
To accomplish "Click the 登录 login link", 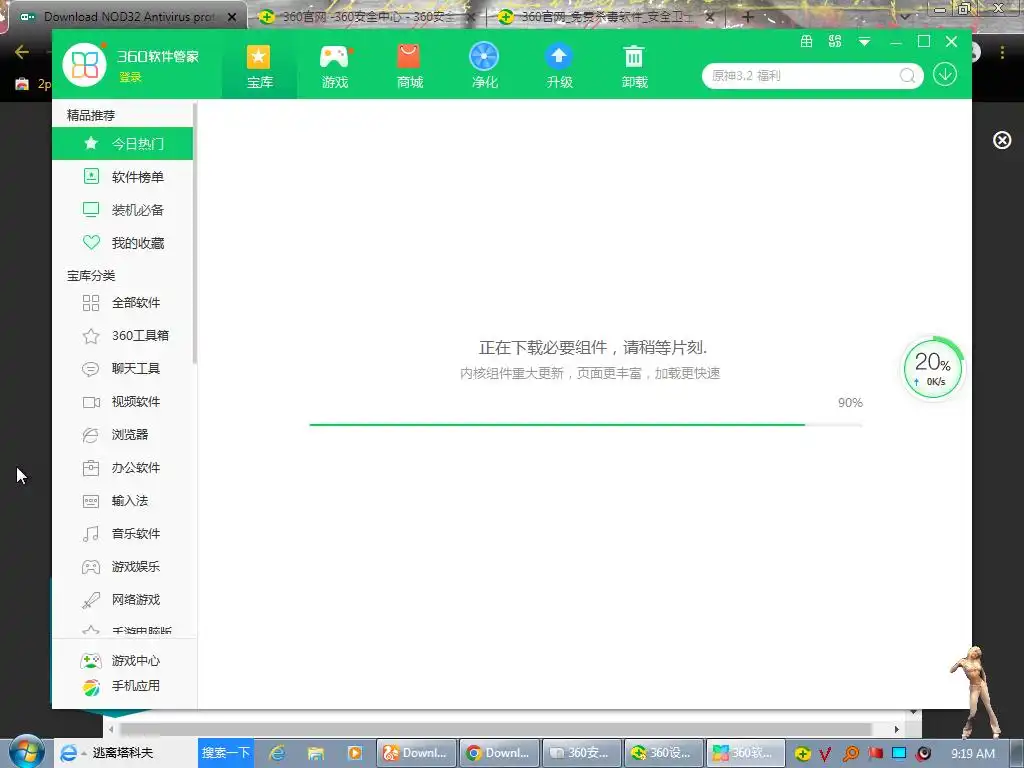I will (x=130, y=77).
